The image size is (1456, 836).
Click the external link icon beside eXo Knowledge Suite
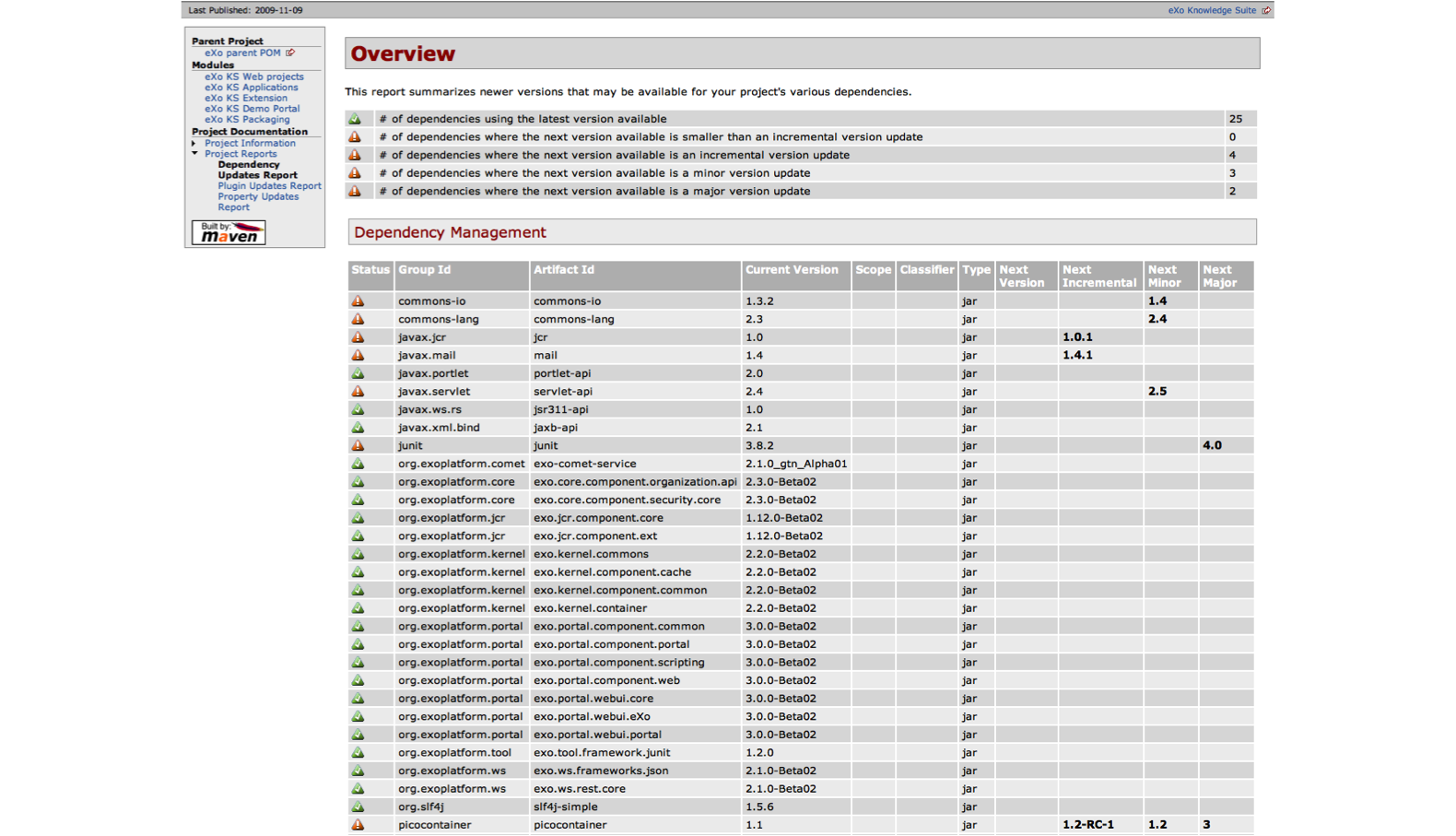pos(1266,10)
